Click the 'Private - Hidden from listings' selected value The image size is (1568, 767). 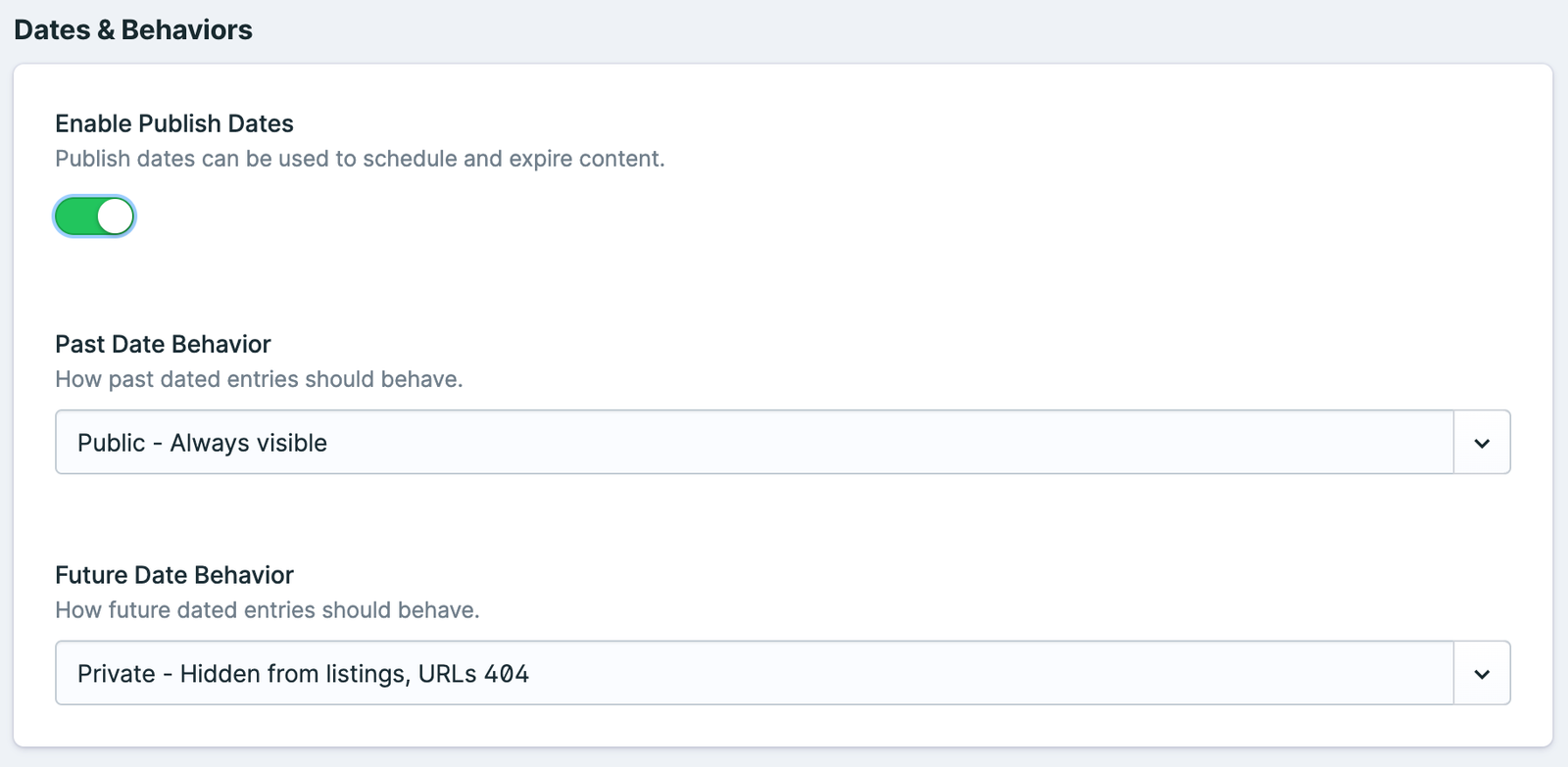[x=243, y=674]
